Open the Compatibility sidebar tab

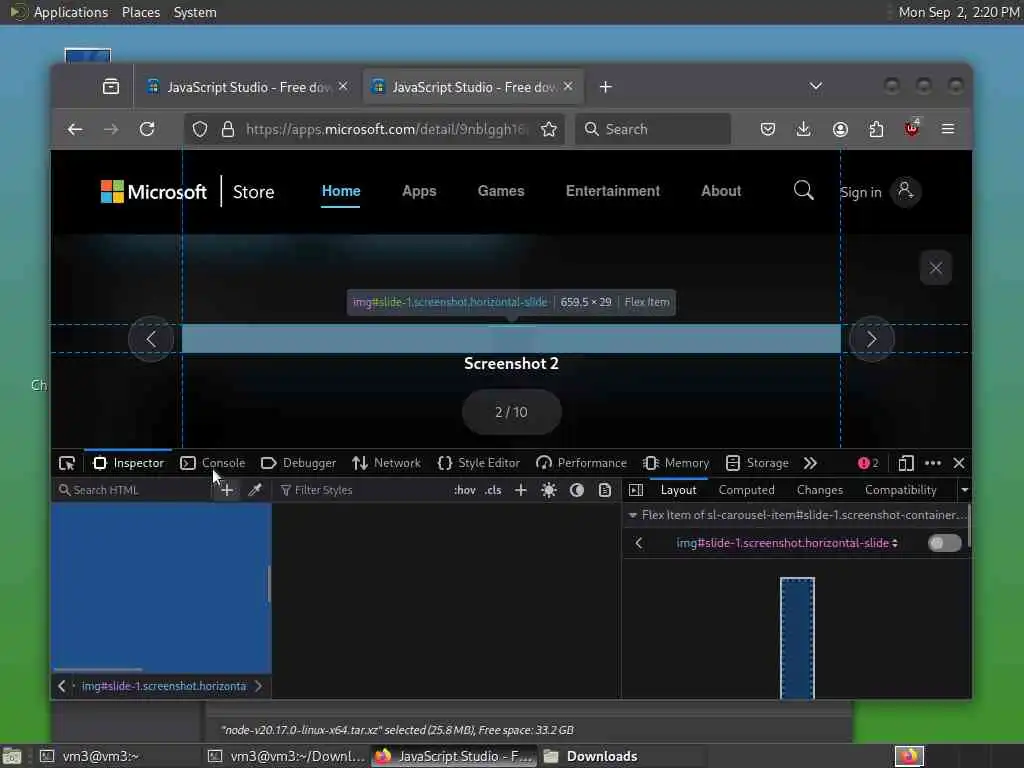pyautogui.click(x=901, y=490)
